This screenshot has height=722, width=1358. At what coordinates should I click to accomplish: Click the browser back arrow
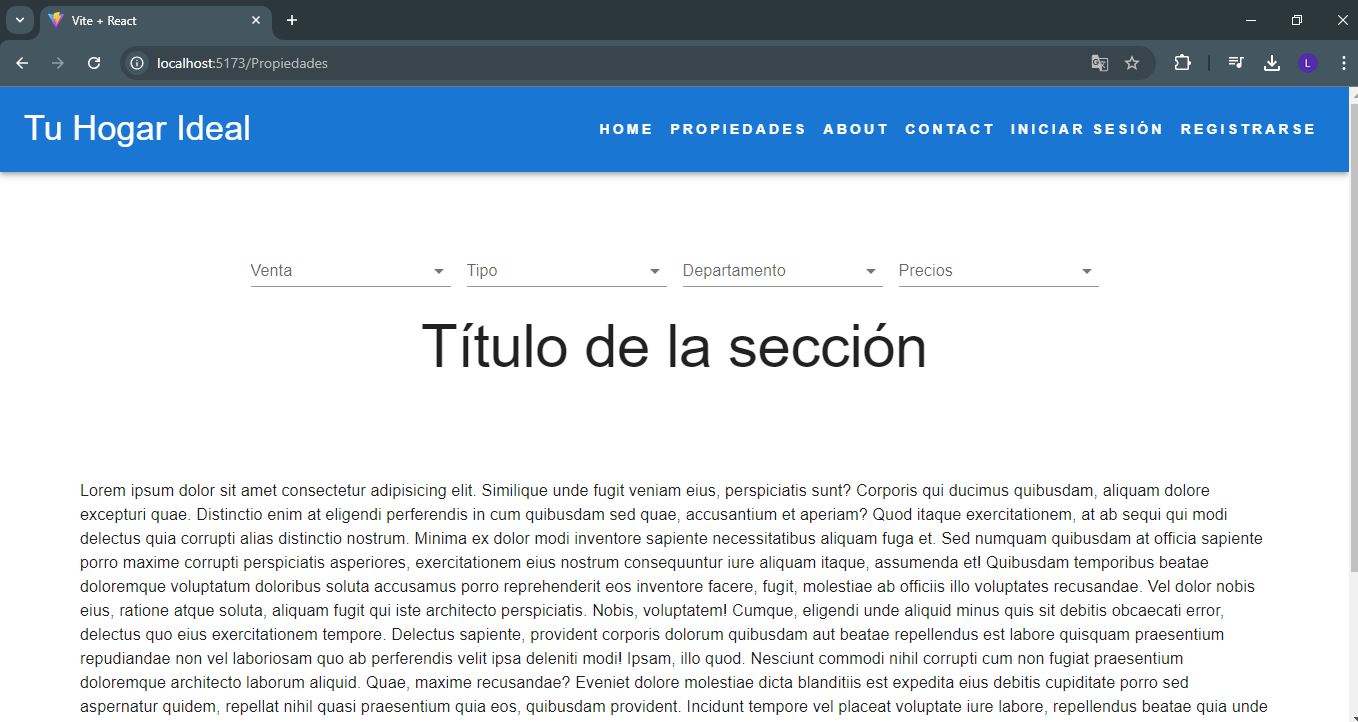tap(22, 63)
